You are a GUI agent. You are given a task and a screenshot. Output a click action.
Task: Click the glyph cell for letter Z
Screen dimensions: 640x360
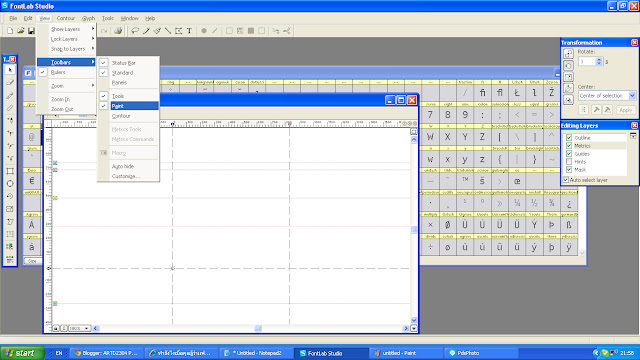[x=482, y=137]
